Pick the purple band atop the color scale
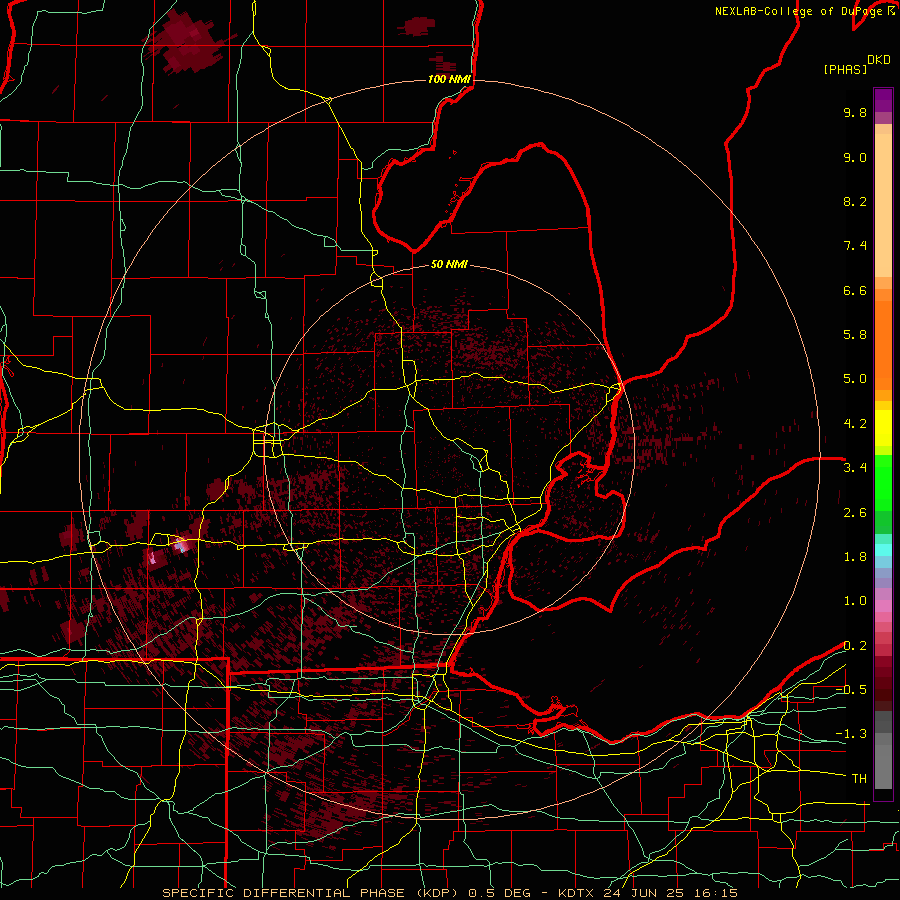The width and height of the screenshot is (900, 900). [883, 101]
